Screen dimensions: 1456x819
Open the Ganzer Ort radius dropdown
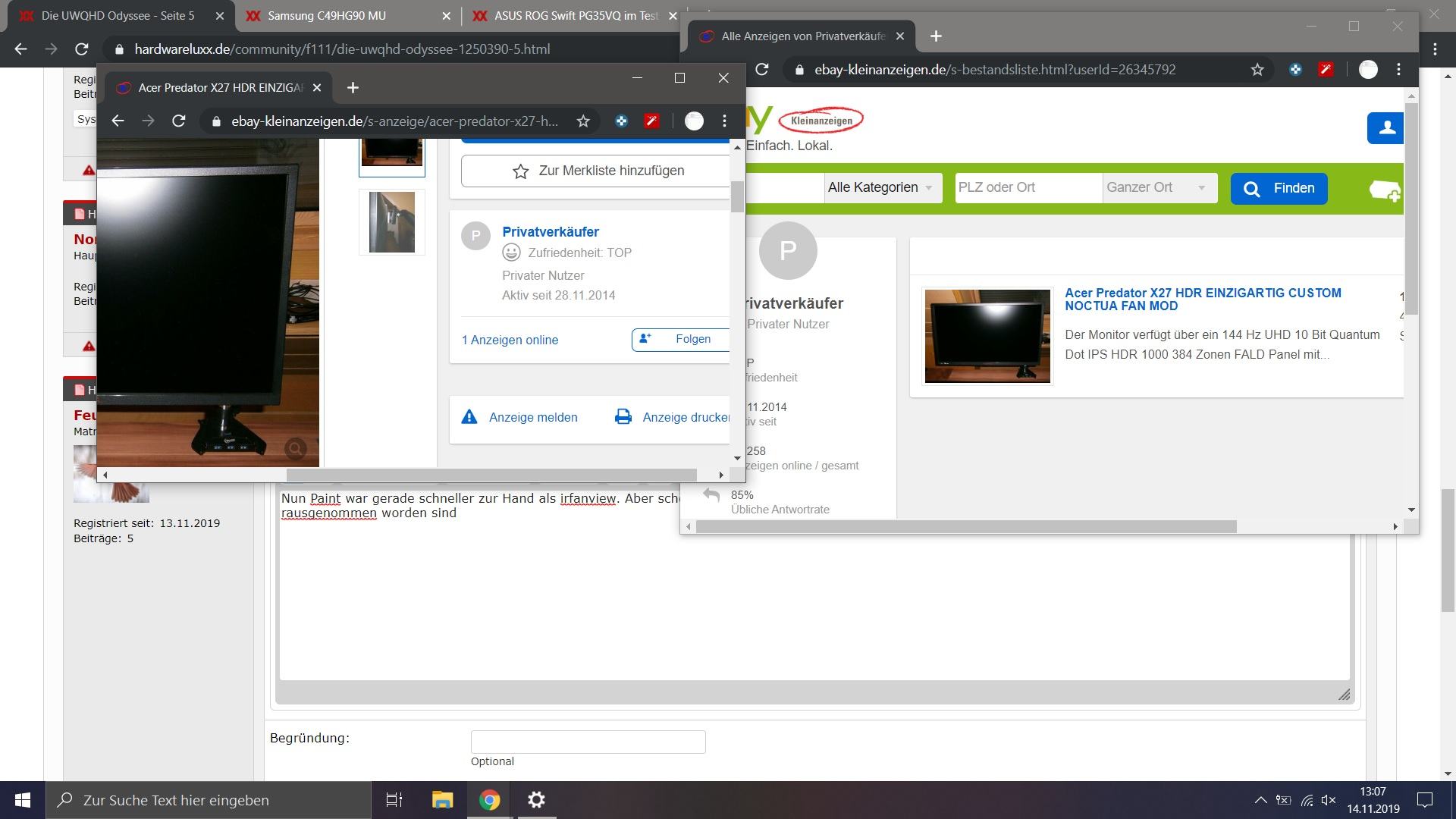pos(1158,187)
